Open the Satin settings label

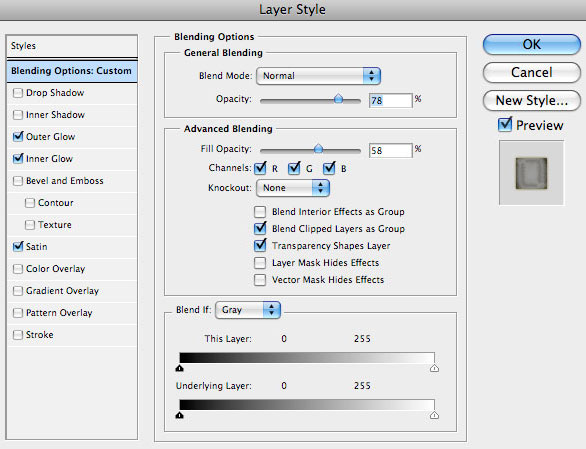pos(37,247)
